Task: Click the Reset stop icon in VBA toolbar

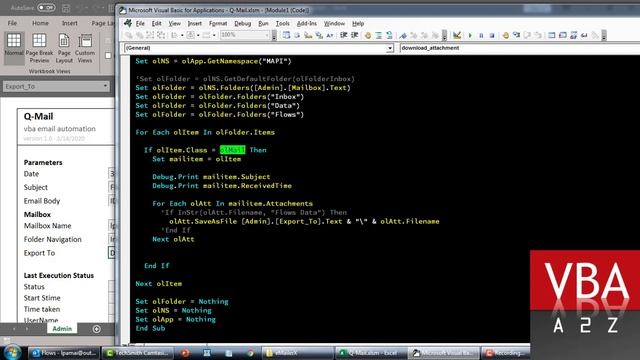Action: (x=492, y=36)
